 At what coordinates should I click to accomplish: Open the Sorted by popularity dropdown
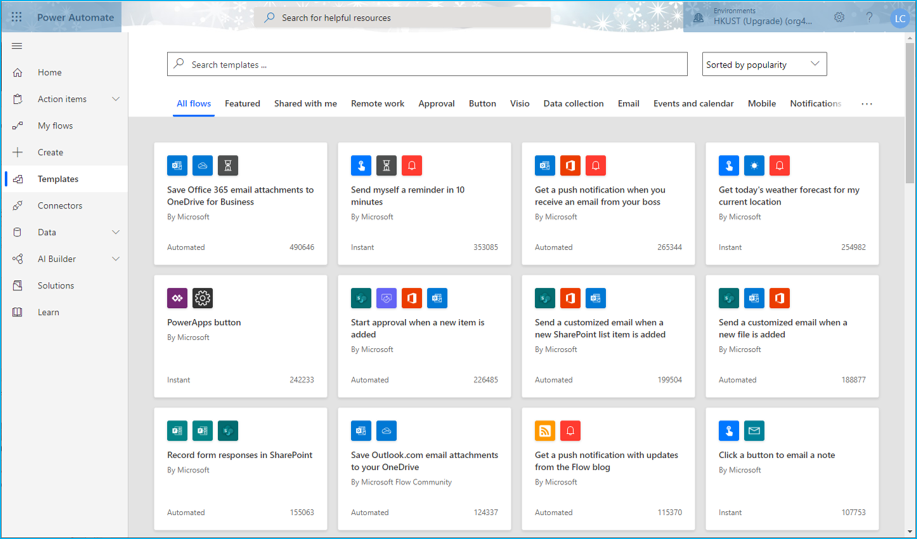point(764,64)
